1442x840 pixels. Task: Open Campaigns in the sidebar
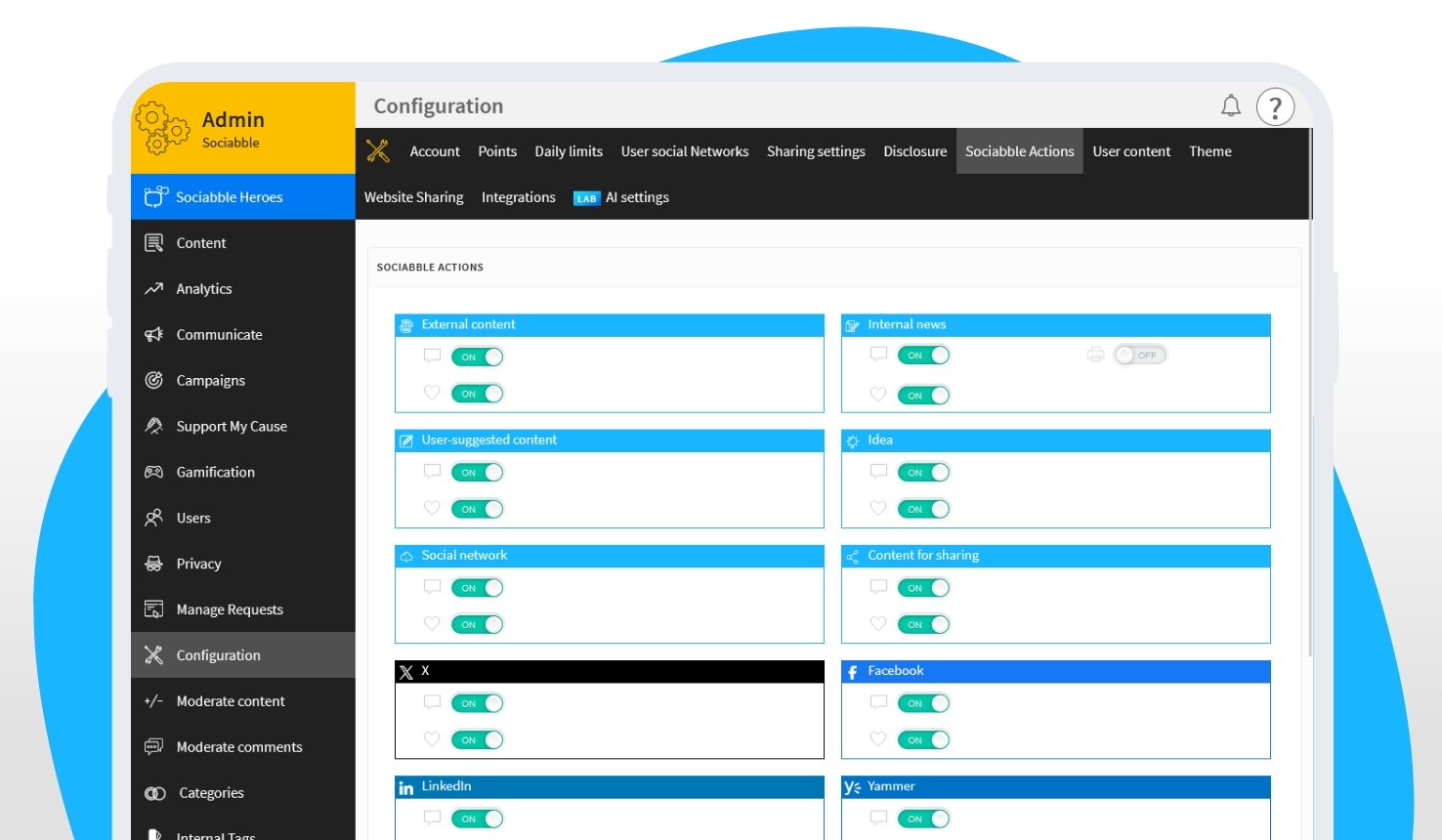coord(243,380)
